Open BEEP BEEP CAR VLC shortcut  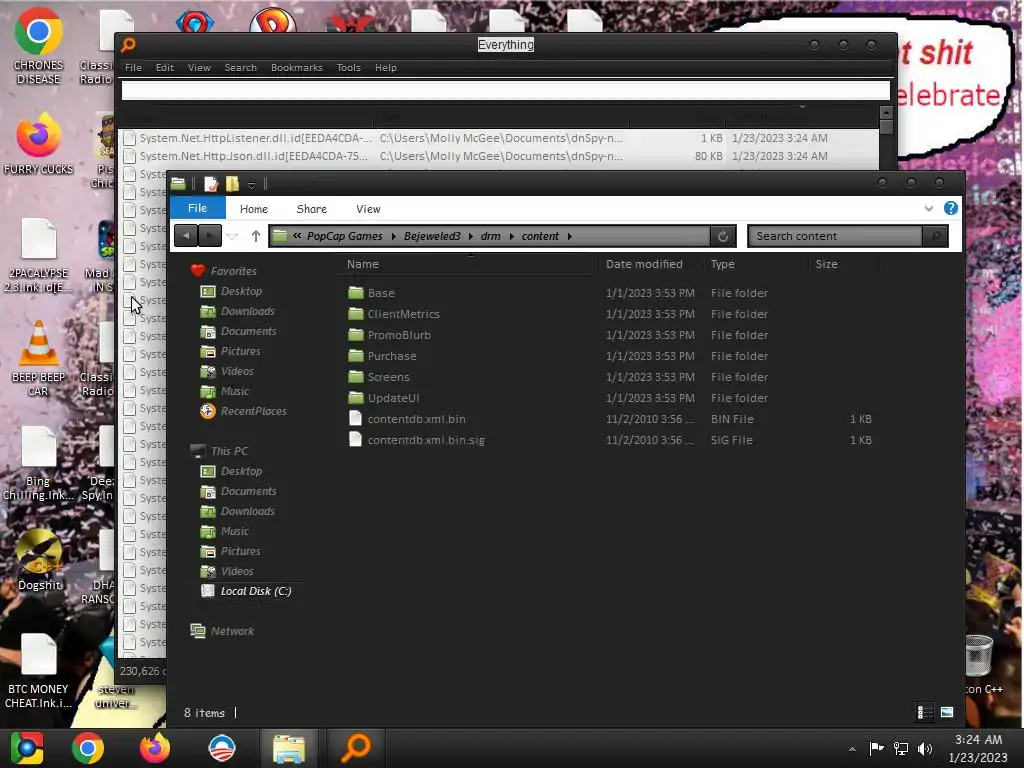38,359
